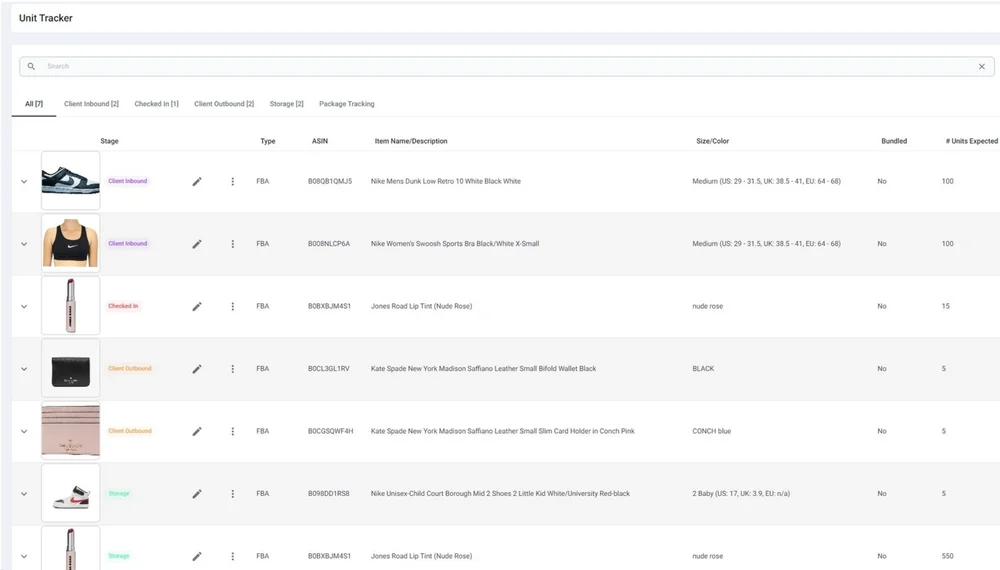Screen dimensions: 1000x570
Task: Select ASIN B08QB1QMJ5
Action: coord(330,181)
